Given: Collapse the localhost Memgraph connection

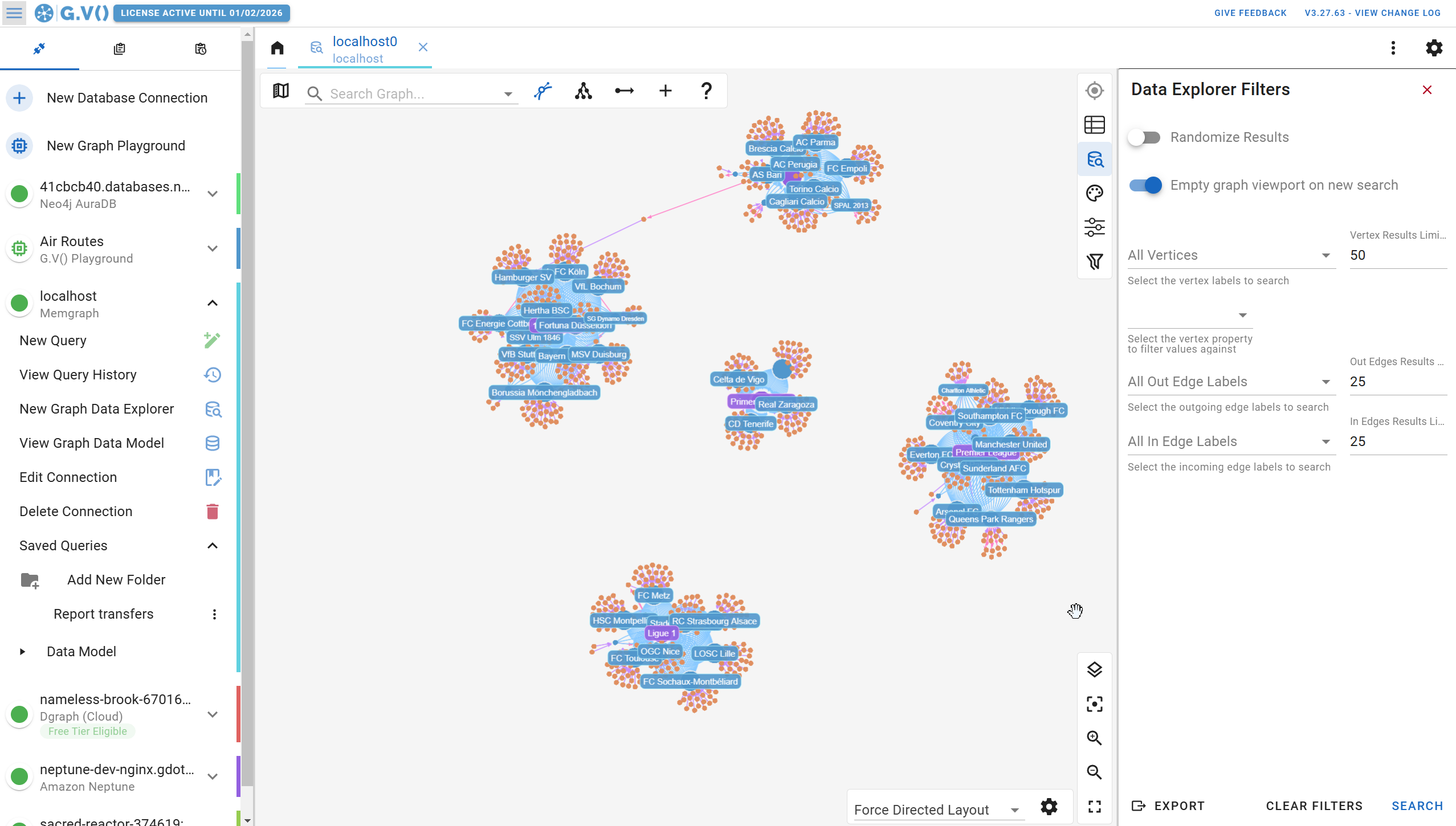Looking at the screenshot, I should click(x=213, y=303).
